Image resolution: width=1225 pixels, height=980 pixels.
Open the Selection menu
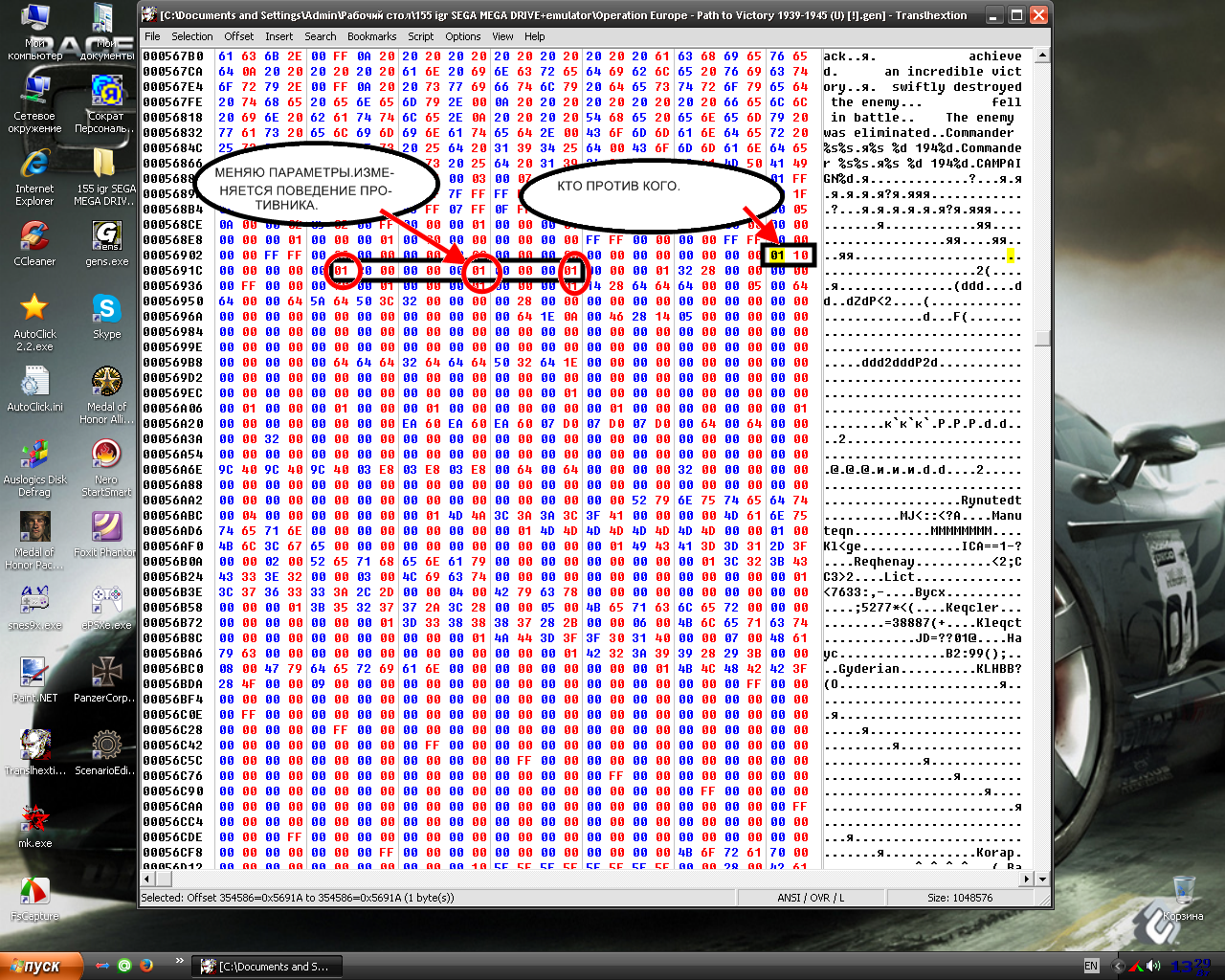click(192, 36)
